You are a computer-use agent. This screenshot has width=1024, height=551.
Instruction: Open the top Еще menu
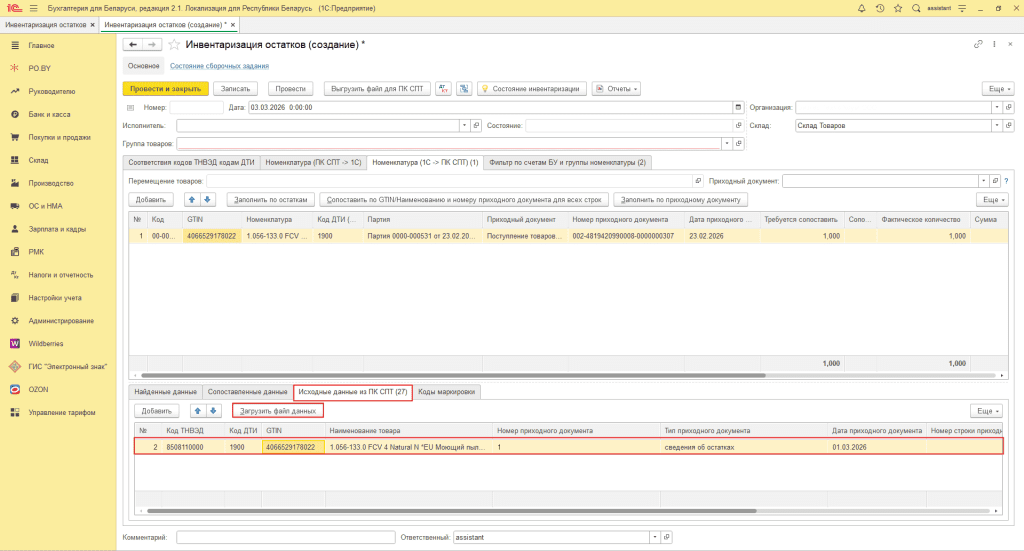tap(994, 88)
